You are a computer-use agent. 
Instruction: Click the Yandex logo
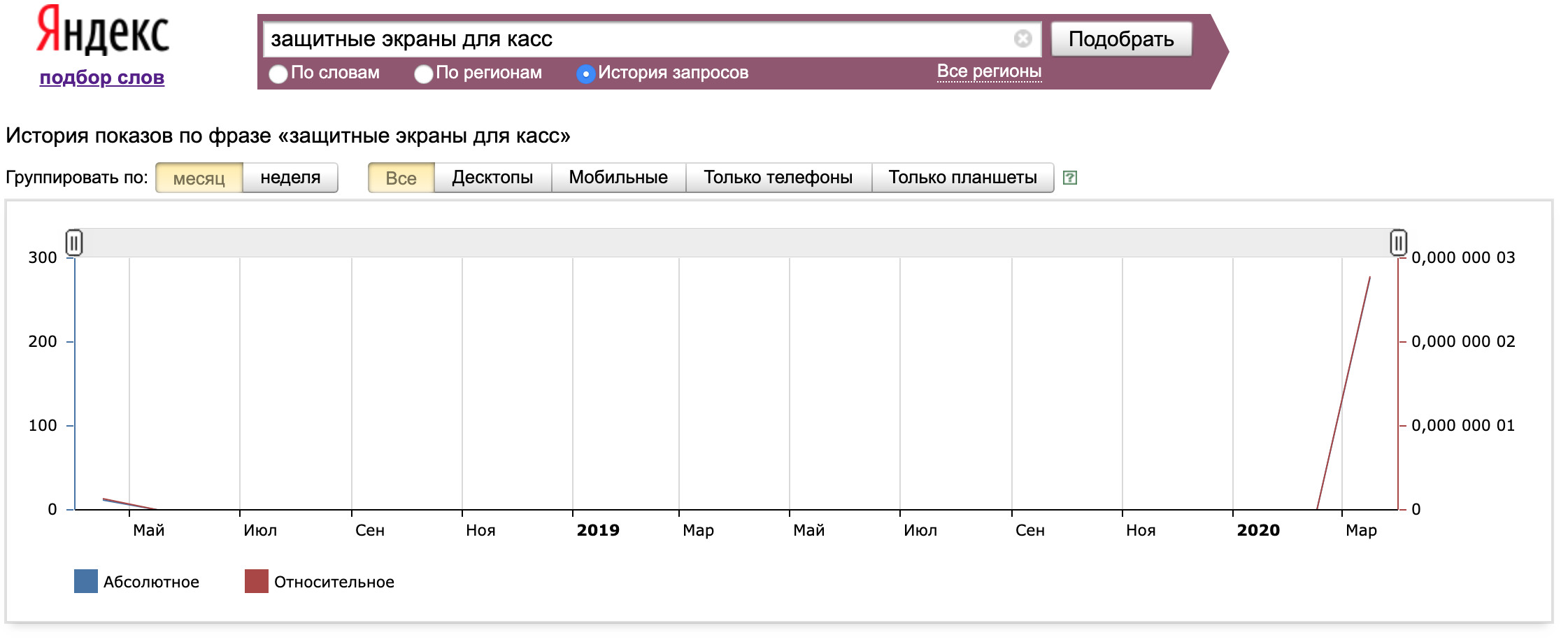coord(103,31)
